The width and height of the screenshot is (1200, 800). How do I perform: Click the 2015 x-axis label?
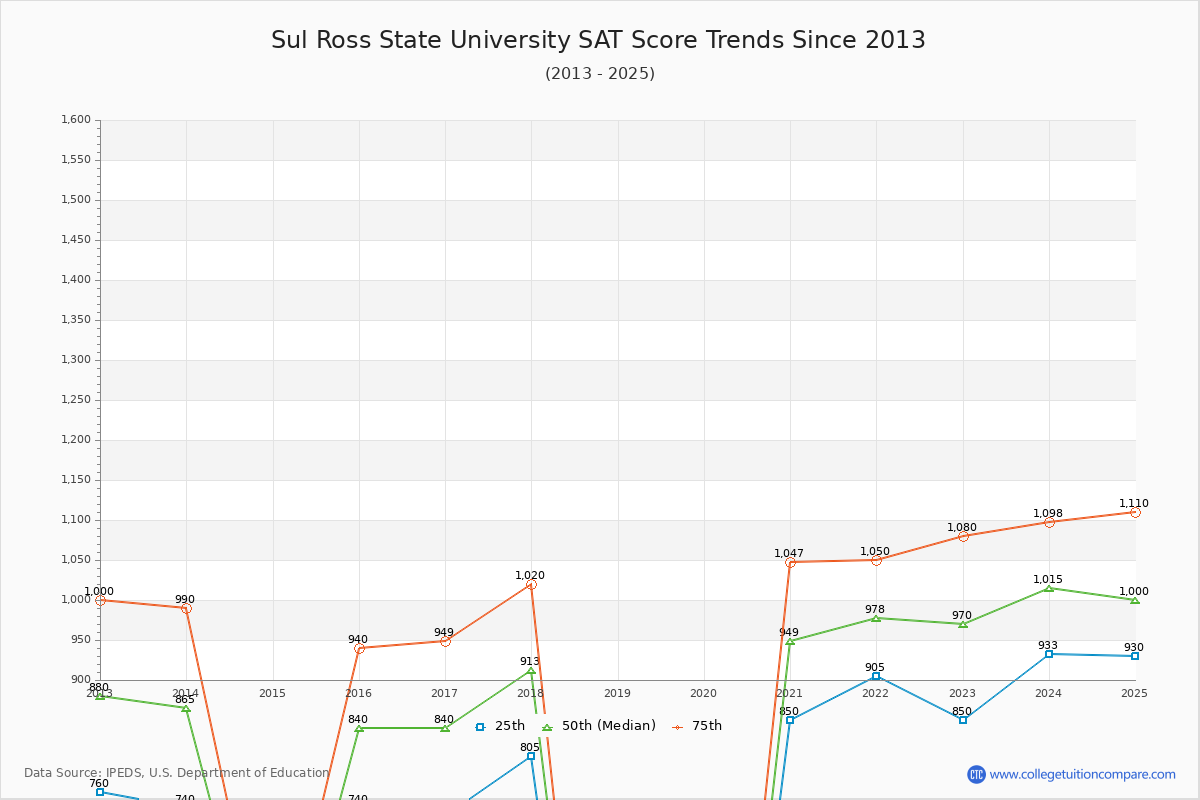point(272,693)
